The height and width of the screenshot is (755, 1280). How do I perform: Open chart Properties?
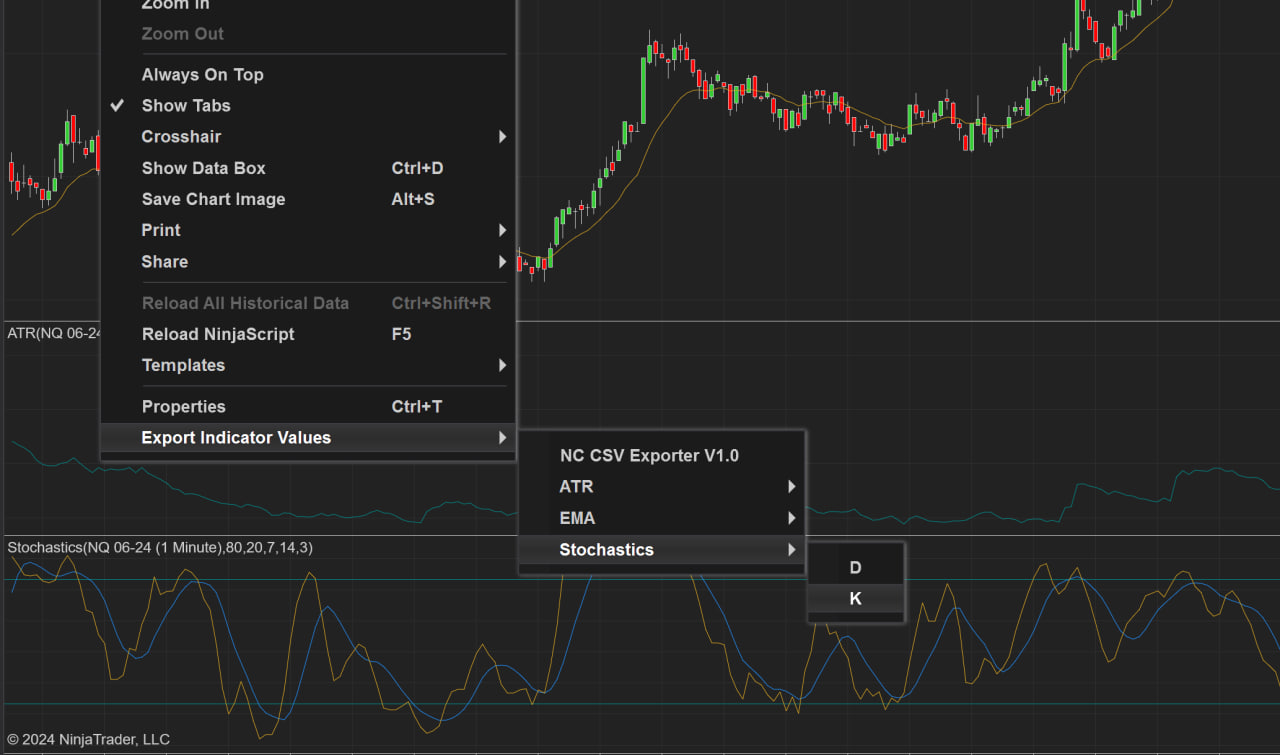pos(184,407)
